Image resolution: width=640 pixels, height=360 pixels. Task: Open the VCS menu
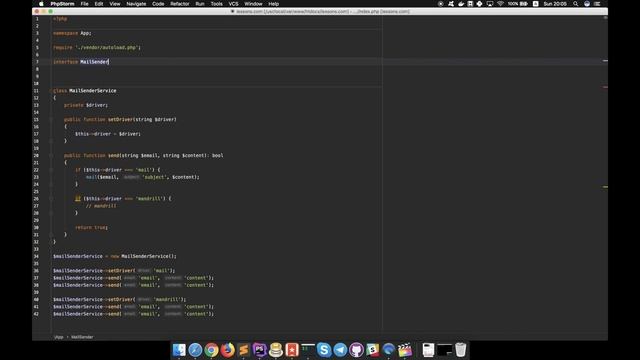point(233,4)
